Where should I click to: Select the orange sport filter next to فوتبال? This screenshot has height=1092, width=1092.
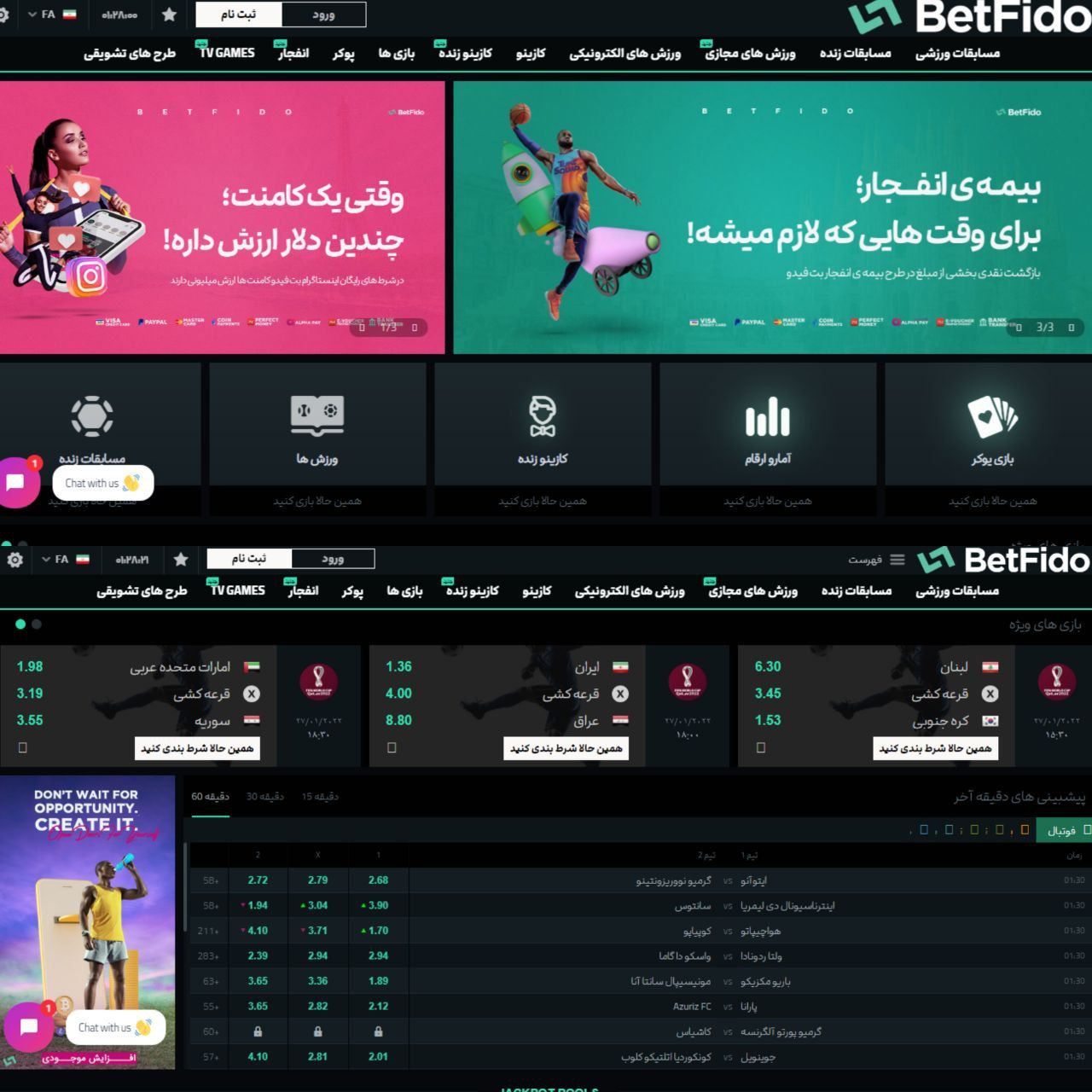click(x=1024, y=828)
